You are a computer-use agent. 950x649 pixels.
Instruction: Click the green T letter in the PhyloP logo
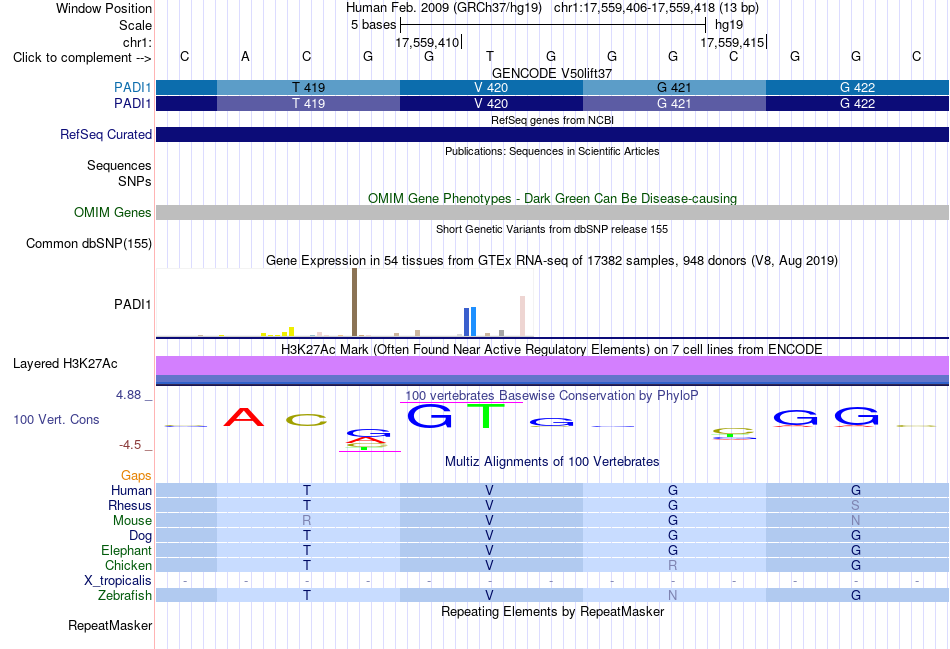pos(485,416)
